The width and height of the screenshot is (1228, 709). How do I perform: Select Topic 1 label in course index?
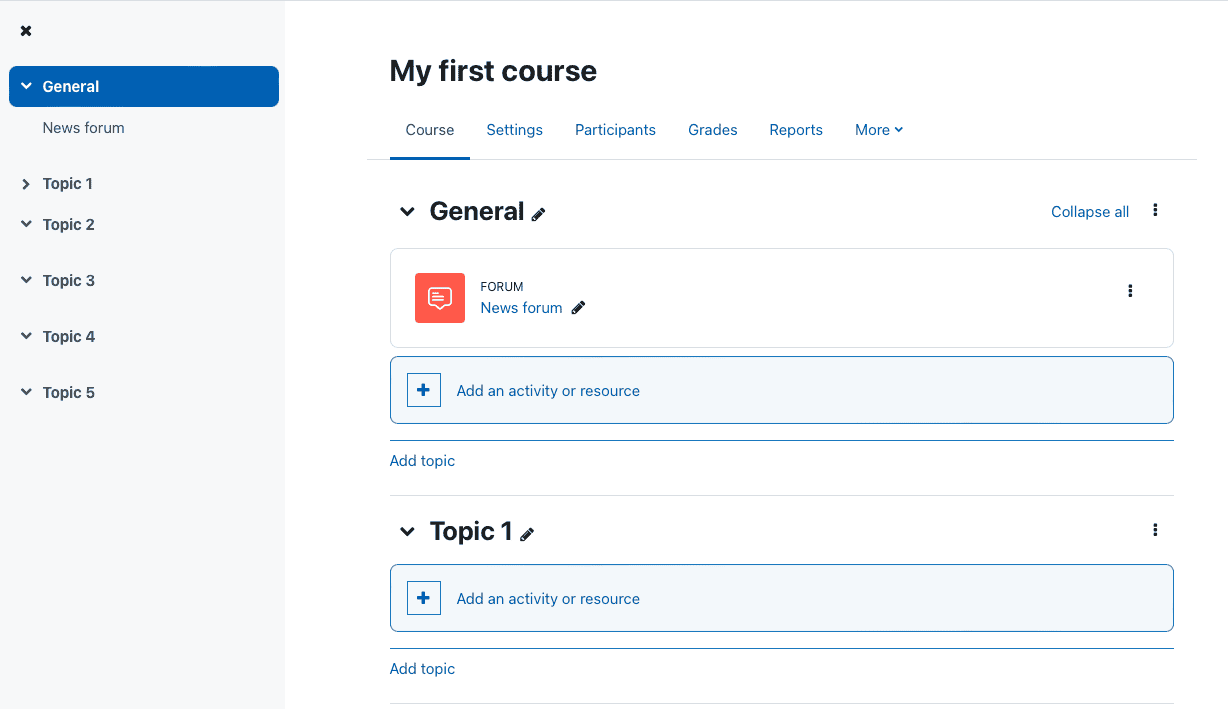(68, 184)
